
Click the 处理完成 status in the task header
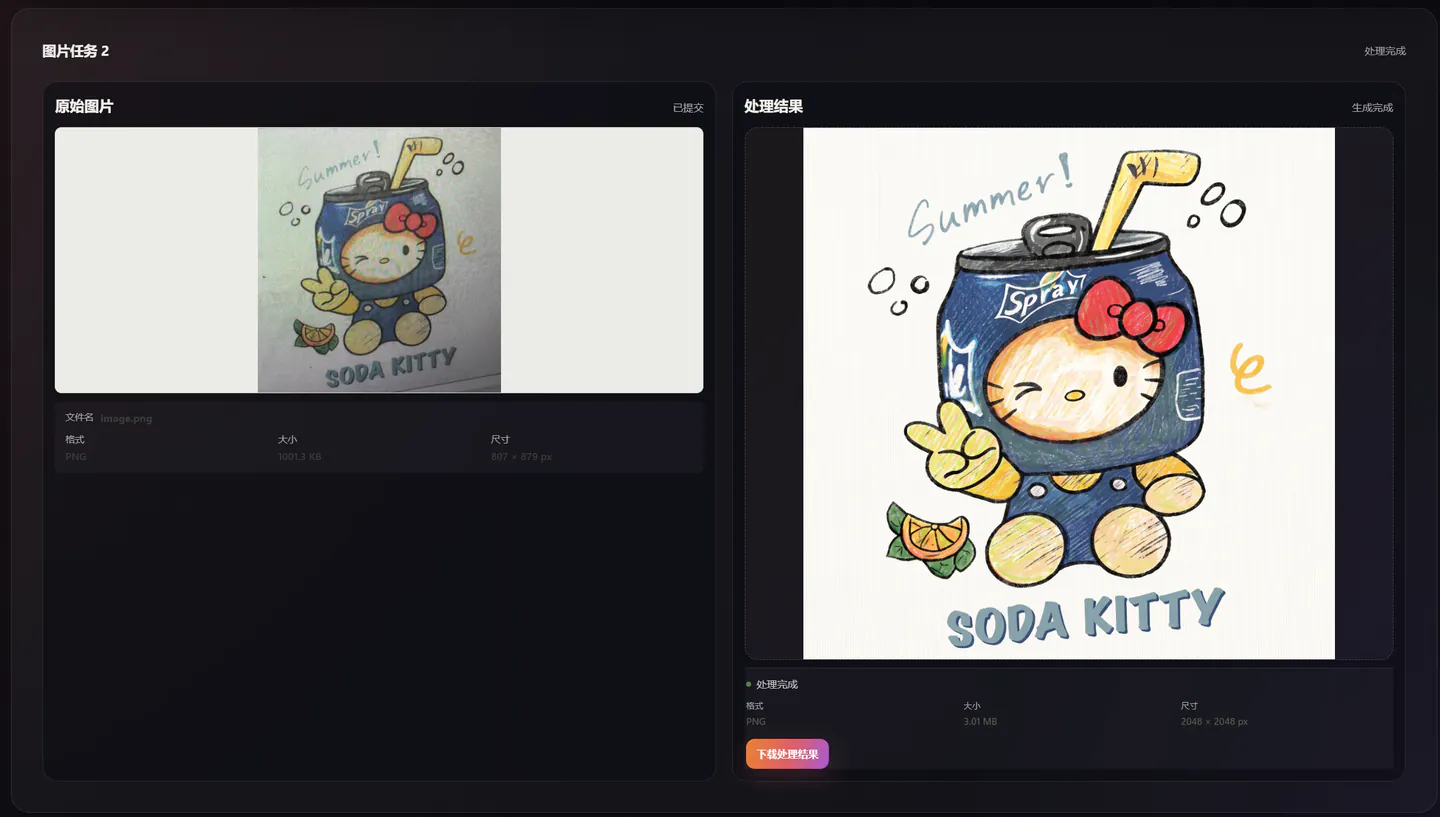point(1385,51)
